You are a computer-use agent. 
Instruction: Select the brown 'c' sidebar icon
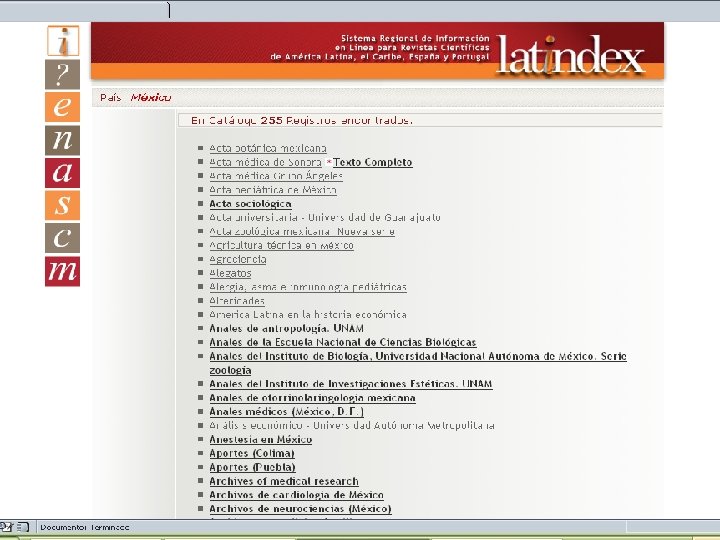62,238
